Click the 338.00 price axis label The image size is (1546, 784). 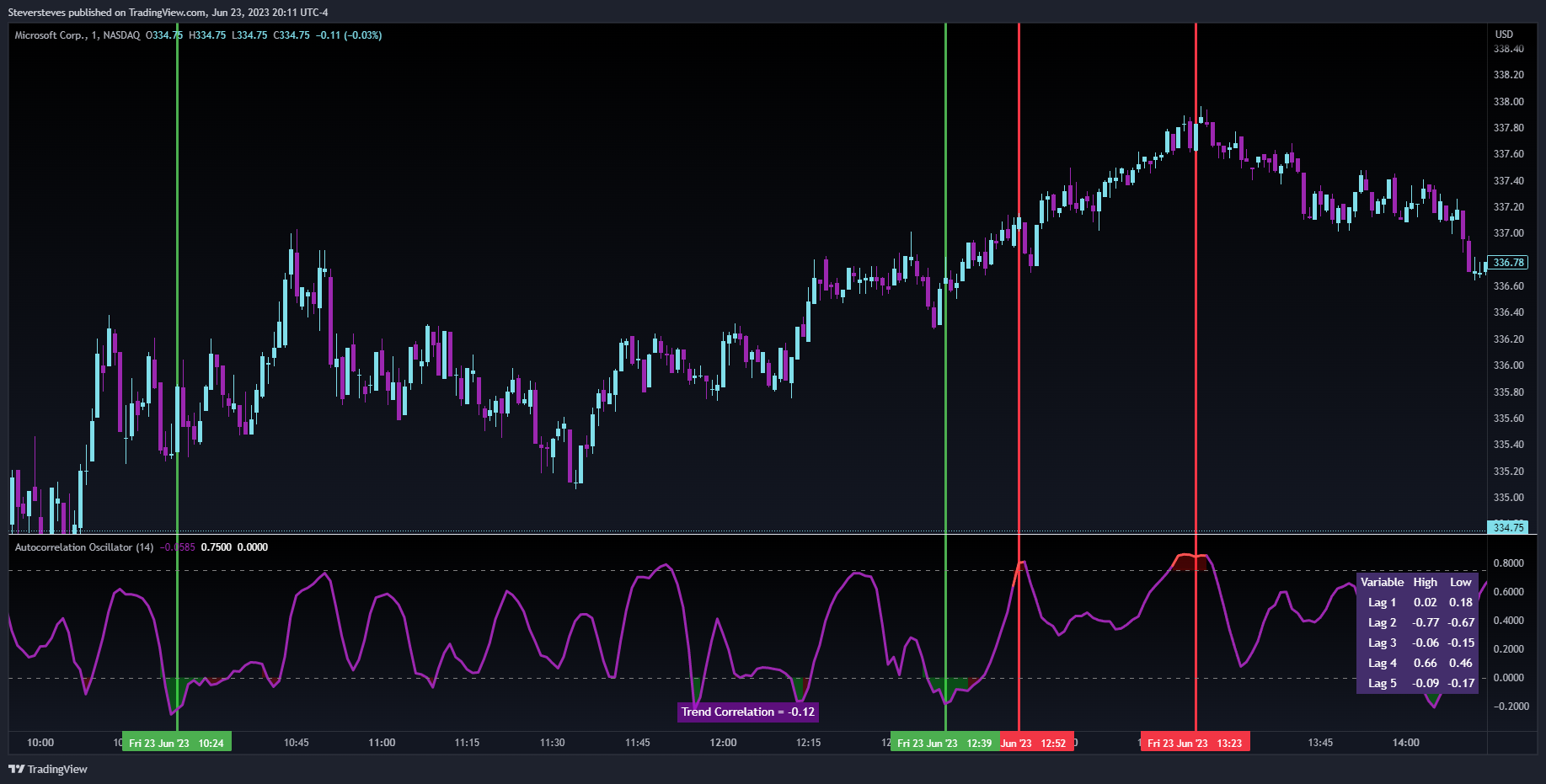1508,101
